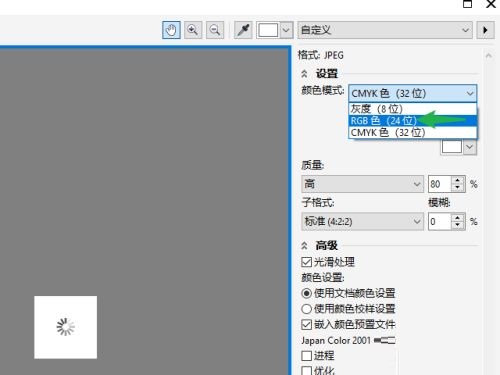
Task: Collapse the 高级 section
Action: [x=304, y=246]
